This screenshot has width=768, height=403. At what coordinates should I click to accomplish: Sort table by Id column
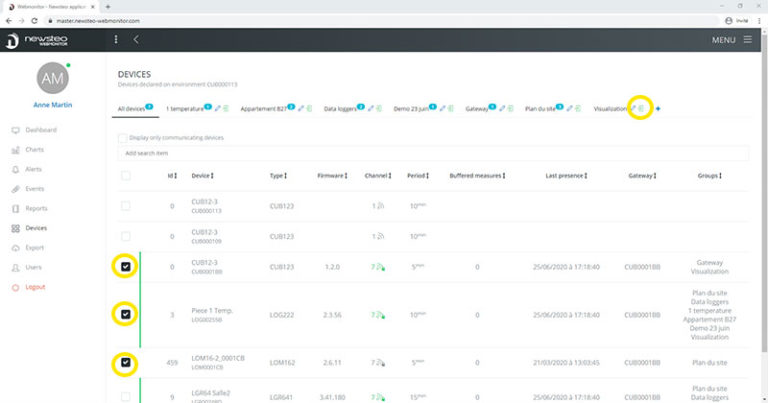[172, 175]
